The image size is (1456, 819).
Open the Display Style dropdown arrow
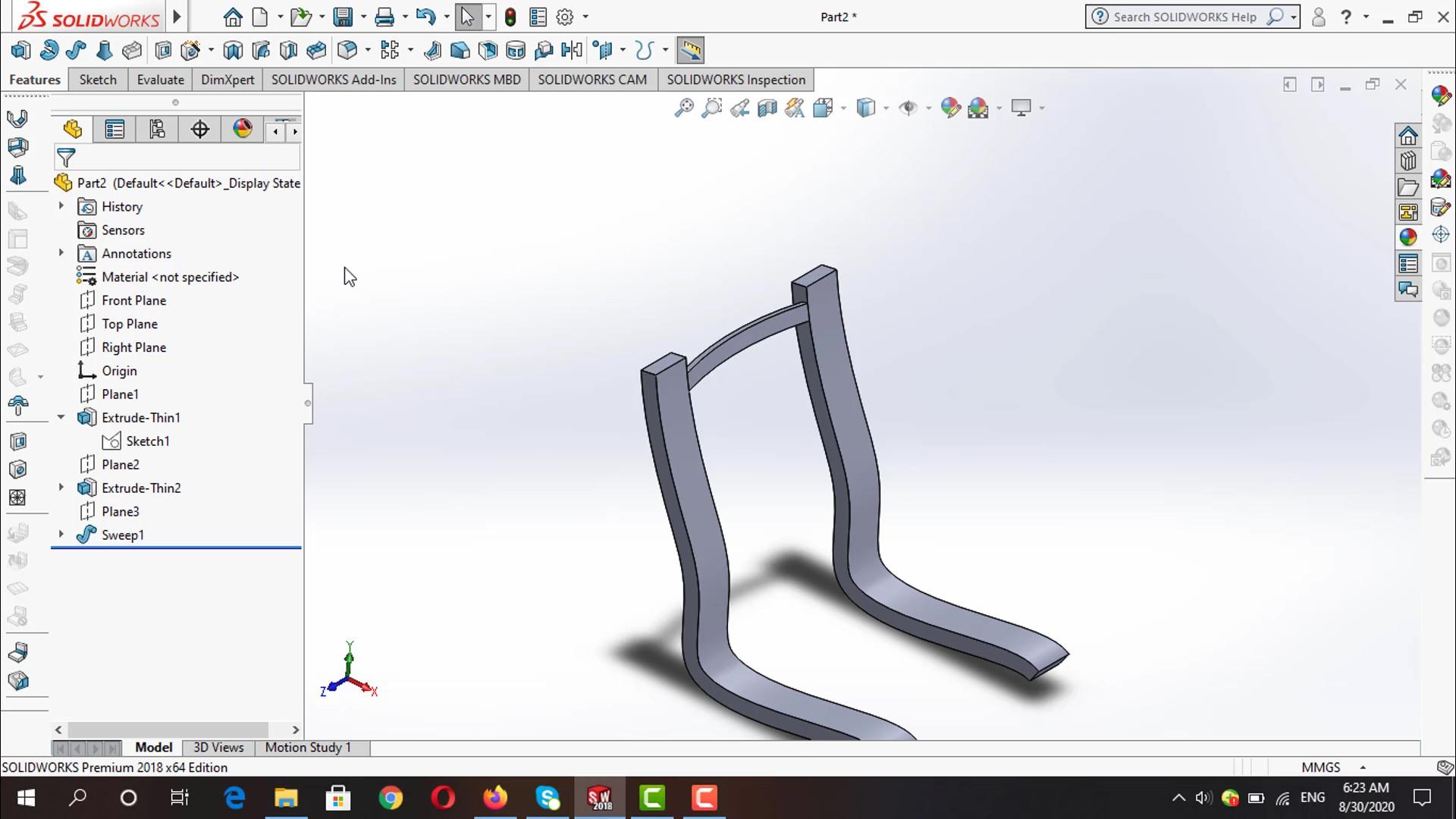pyautogui.click(x=886, y=108)
